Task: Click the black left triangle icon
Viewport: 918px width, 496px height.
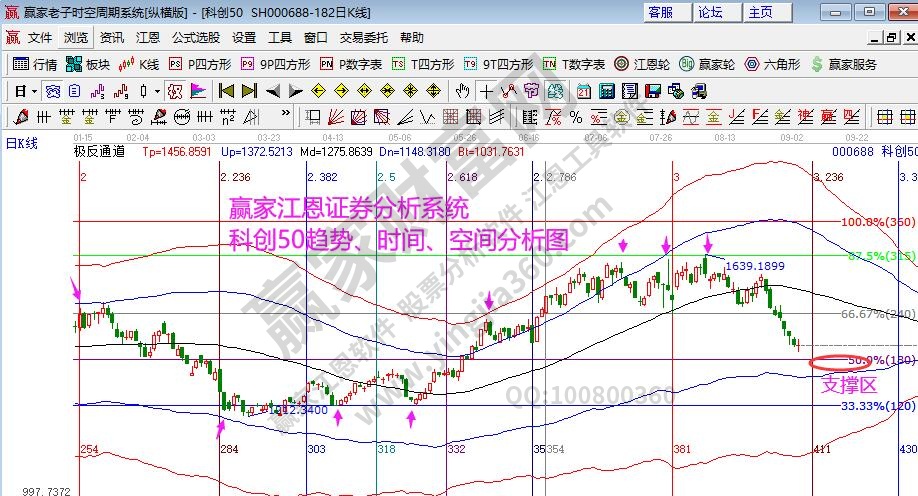Action: 272,91
